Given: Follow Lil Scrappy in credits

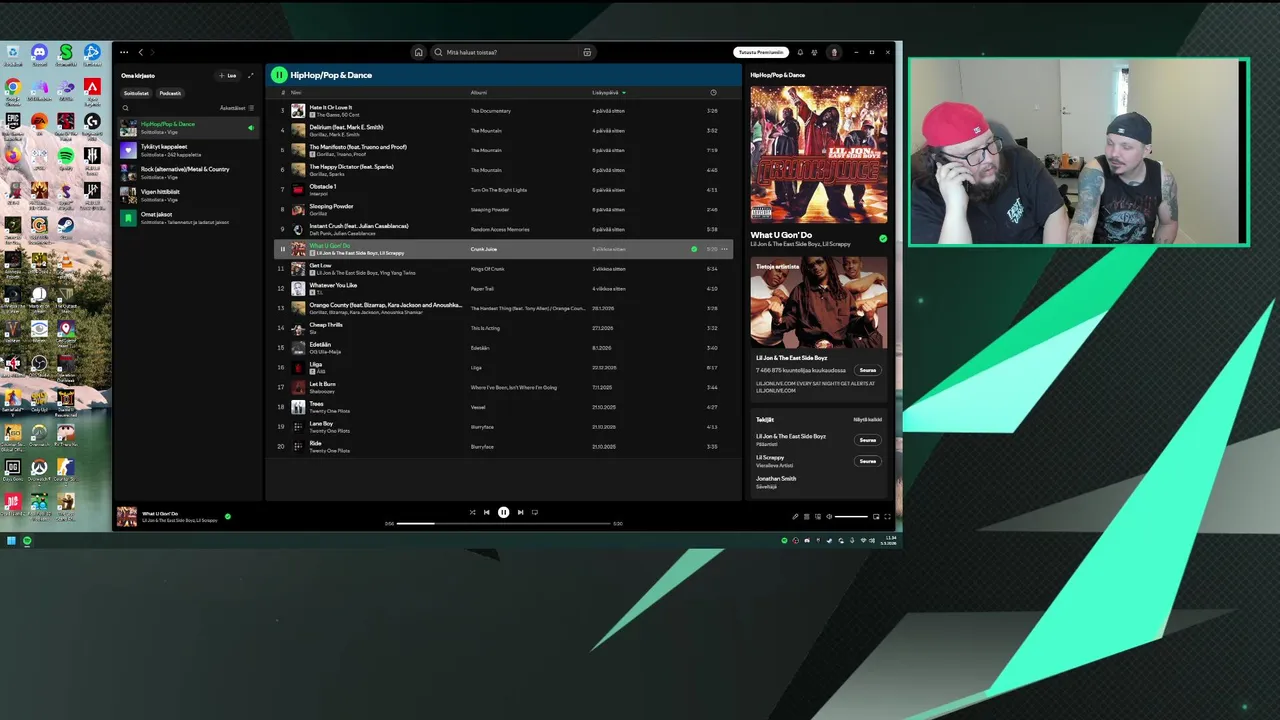Looking at the screenshot, I should tap(867, 461).
